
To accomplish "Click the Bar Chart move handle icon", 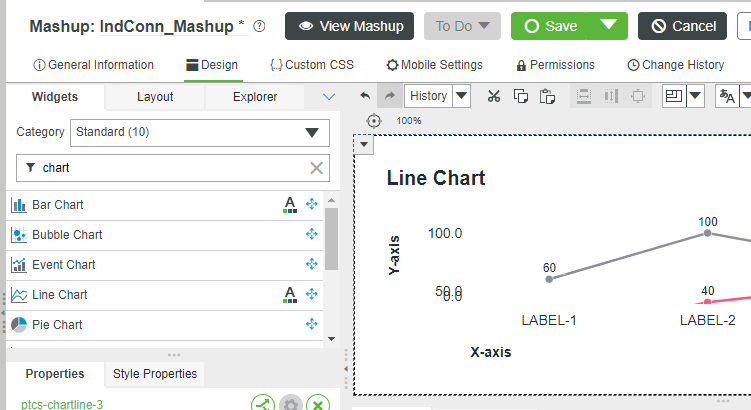I will tap(312, 204).
